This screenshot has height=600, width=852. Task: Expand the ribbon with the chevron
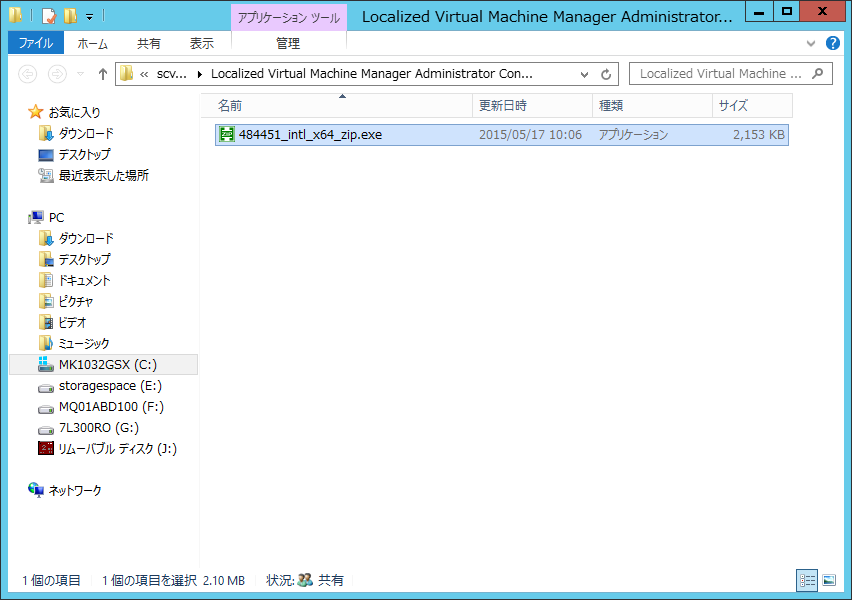click(x=811, y=43)
